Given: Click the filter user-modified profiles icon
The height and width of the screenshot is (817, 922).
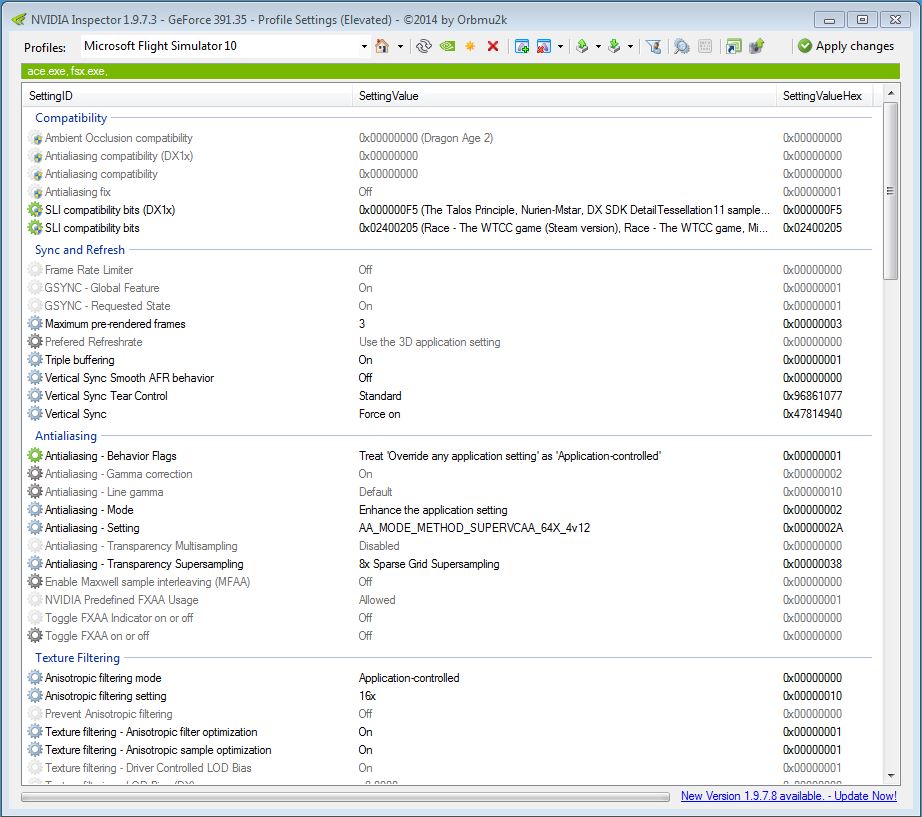Looking at the screenshot, I should (653, 46).
